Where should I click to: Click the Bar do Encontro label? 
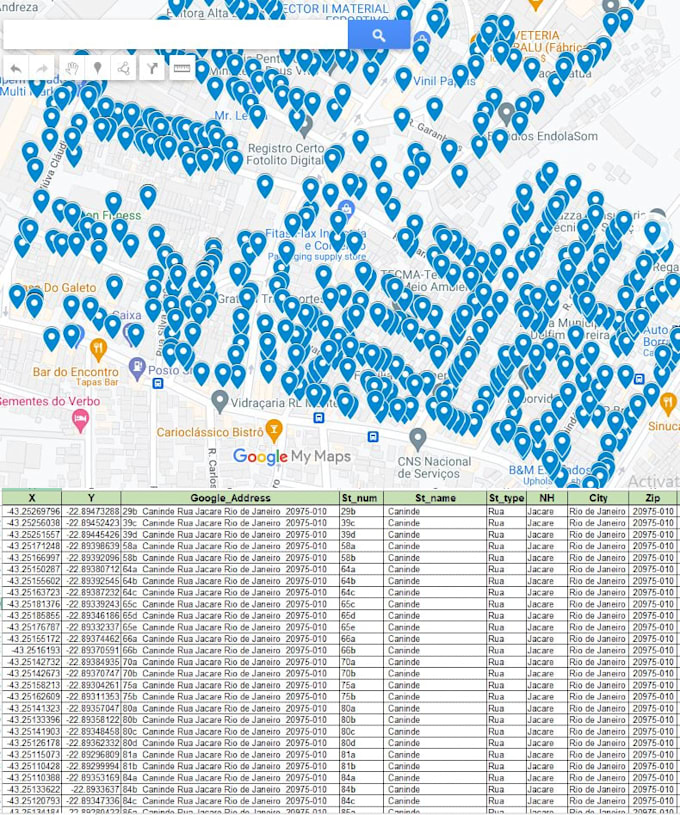75,372
